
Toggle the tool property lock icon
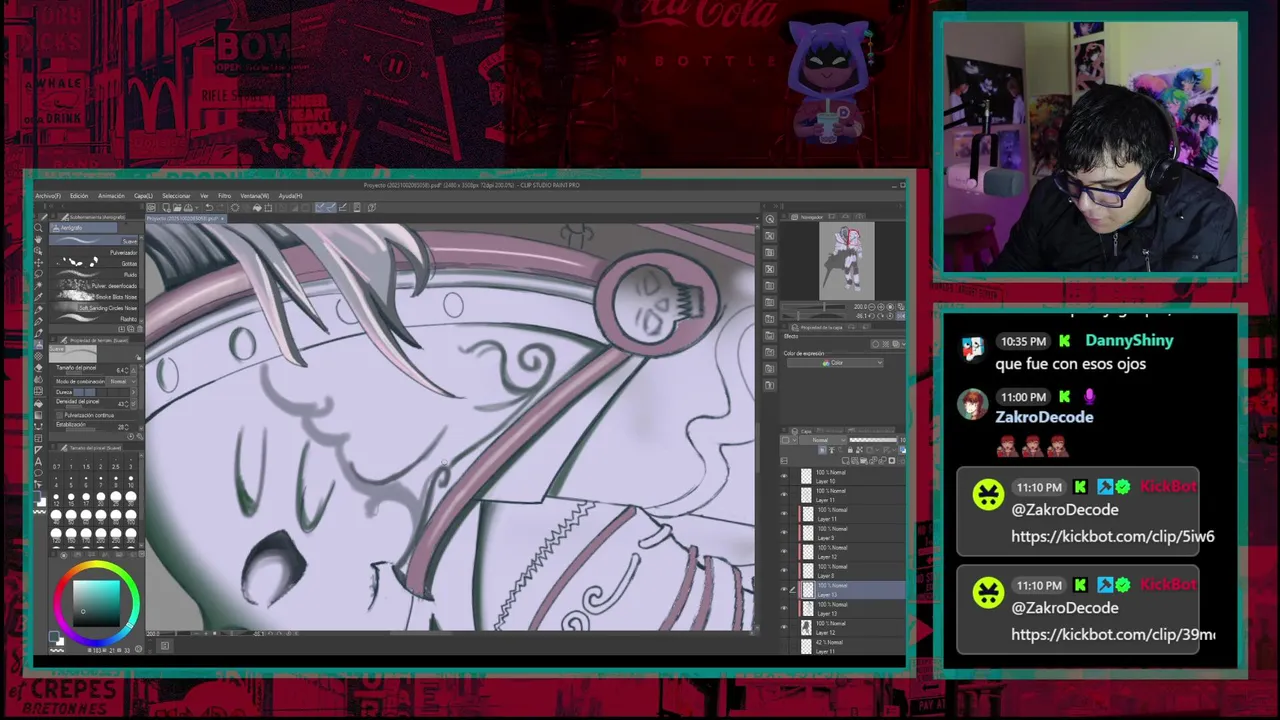point(137,357)
